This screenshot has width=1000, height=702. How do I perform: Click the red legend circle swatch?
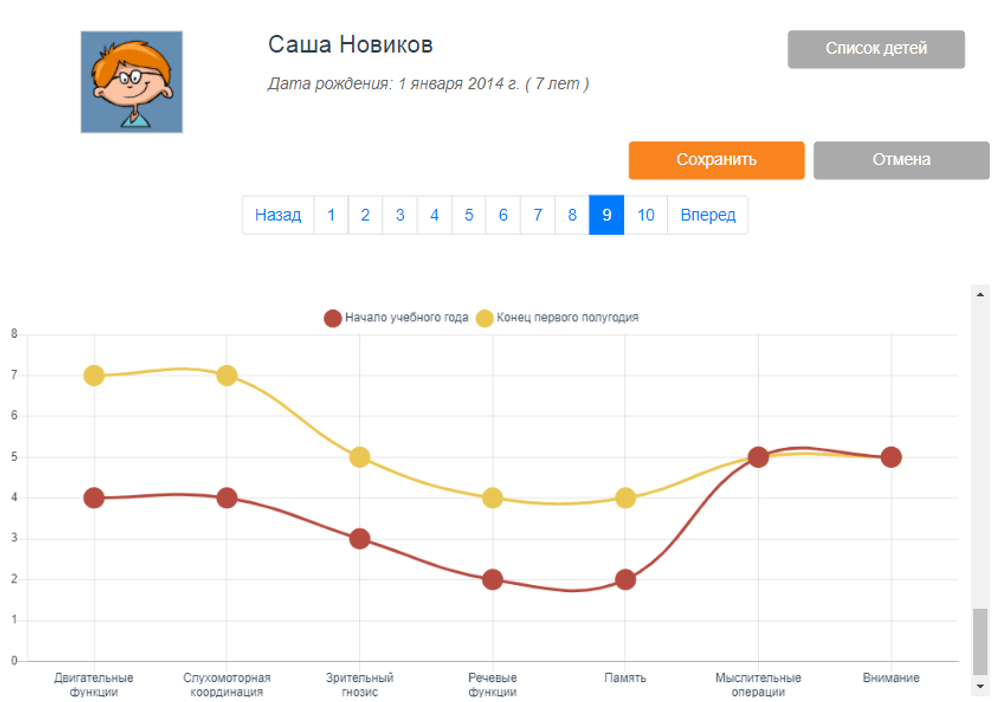tap(333, 318)
